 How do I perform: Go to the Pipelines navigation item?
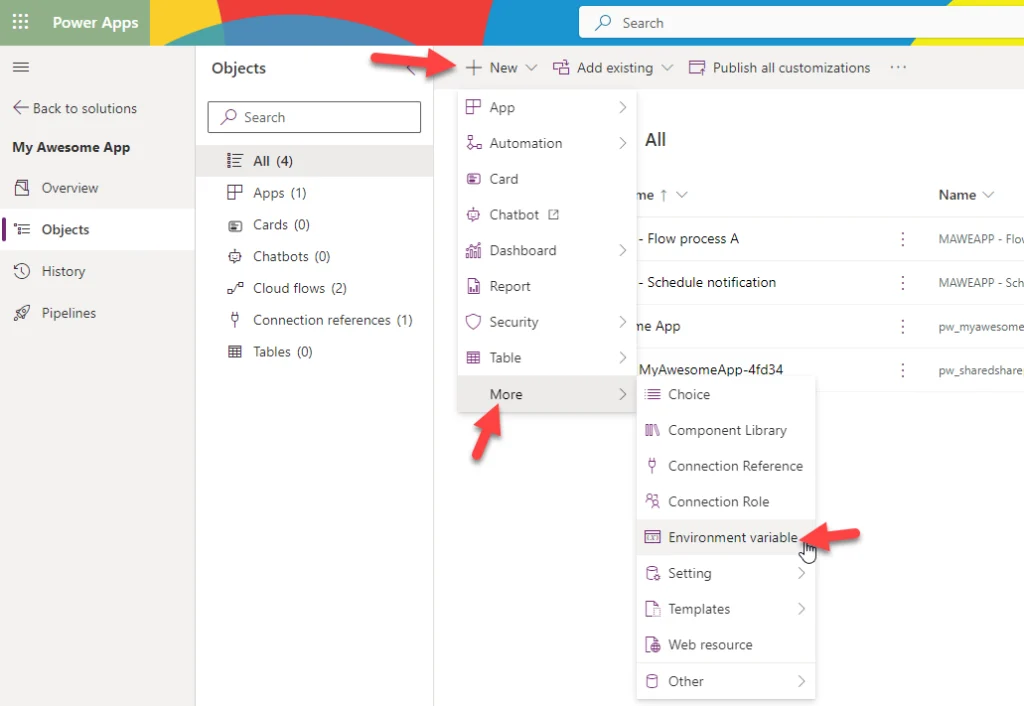click(97, 313)
